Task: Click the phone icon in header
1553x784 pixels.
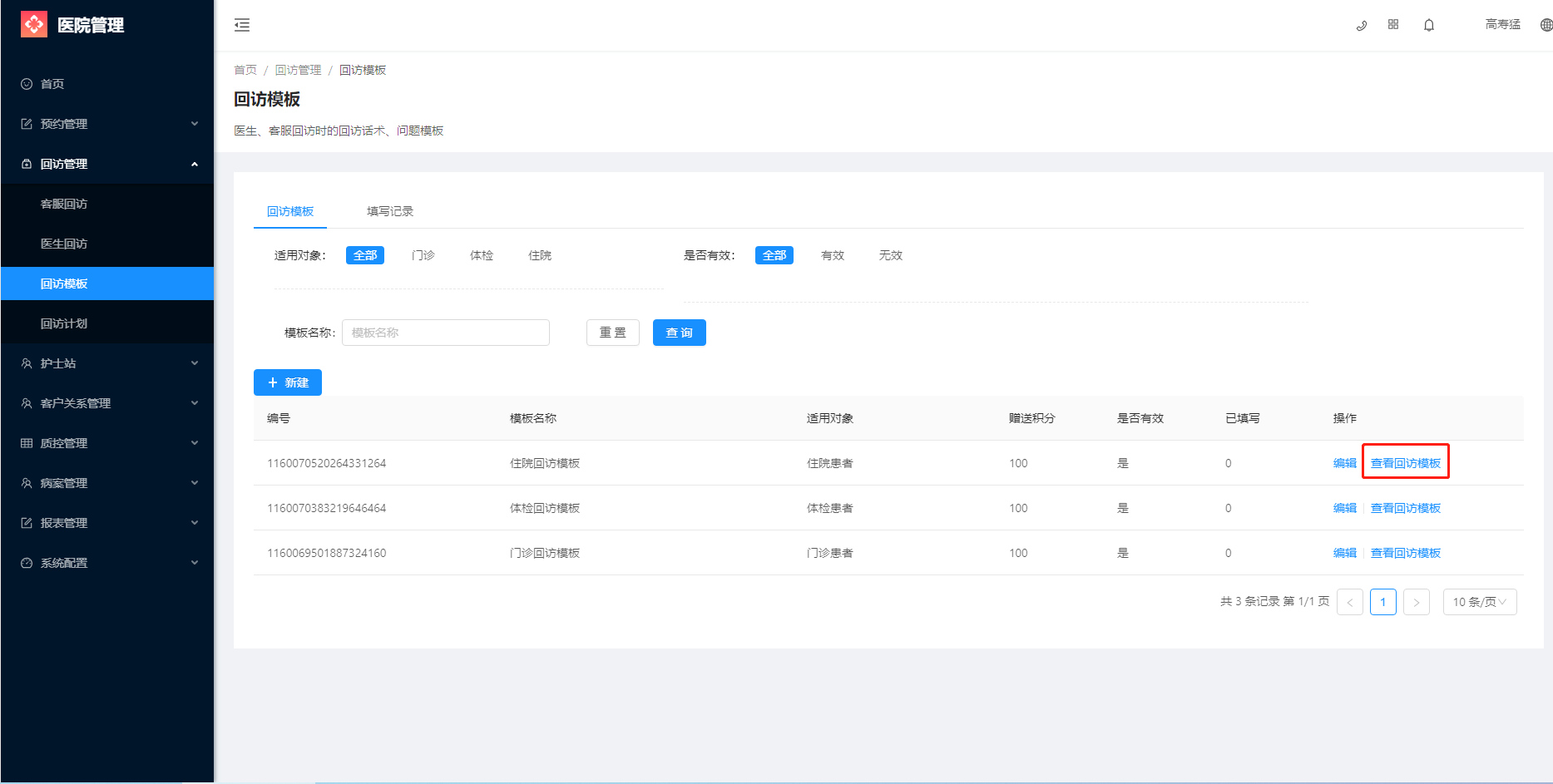Action: pyautogui.click(x=1362, y=25)
